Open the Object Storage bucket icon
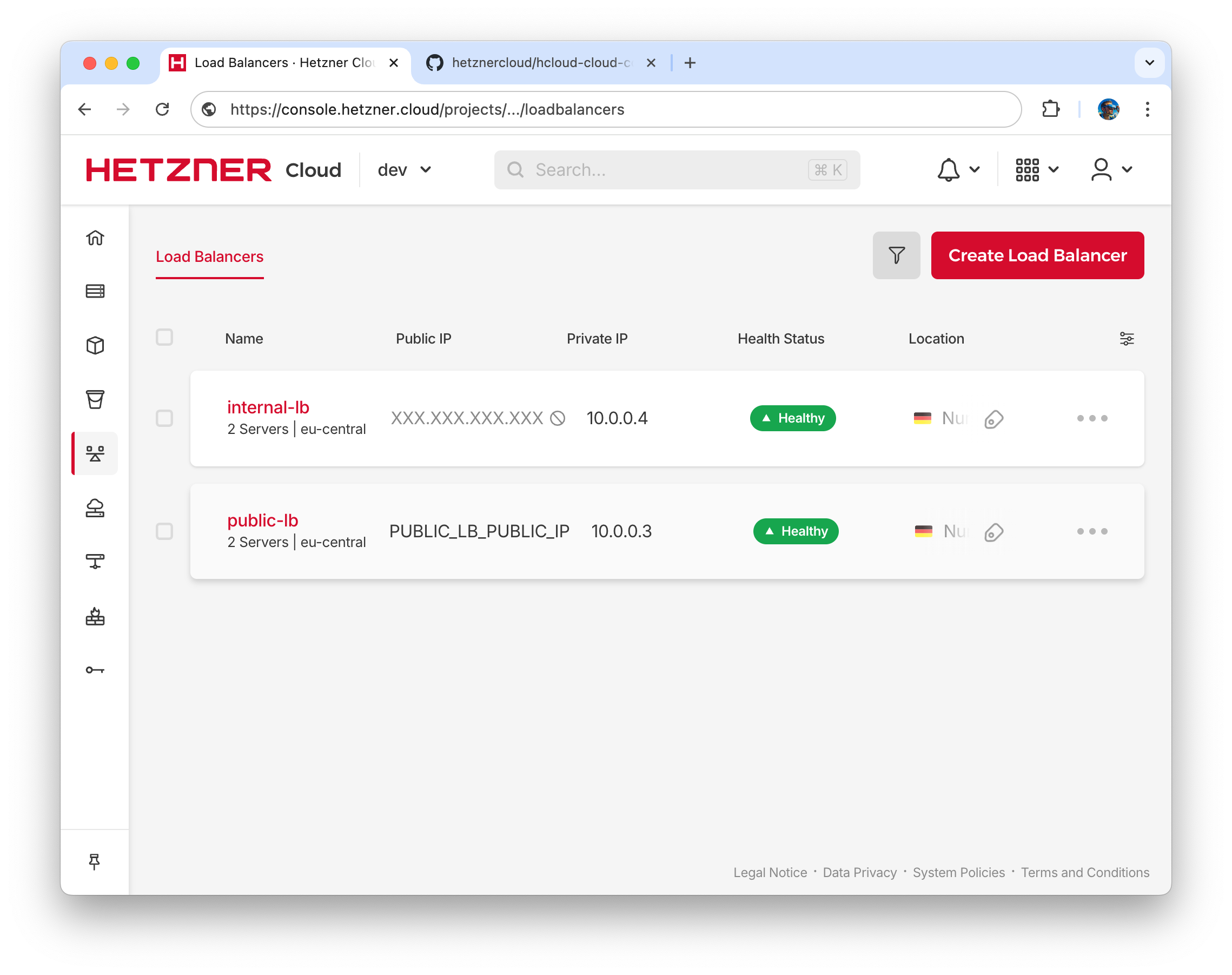The height and width of the screenshot is (975, 1232). 95,400
